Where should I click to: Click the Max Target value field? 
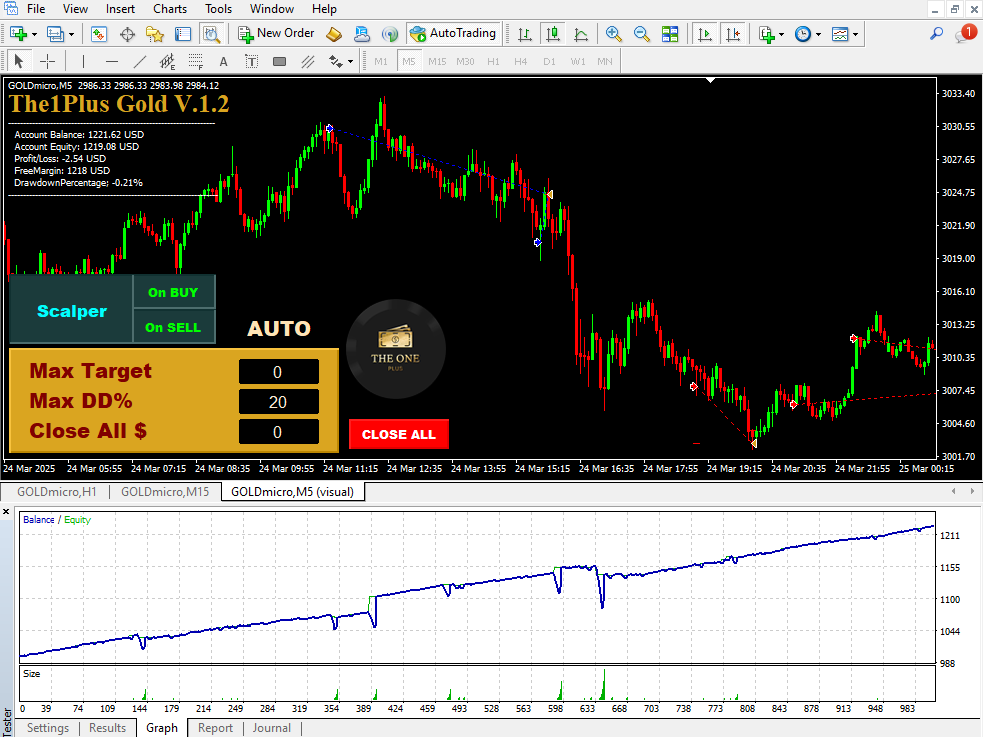[x=278, y=372]
